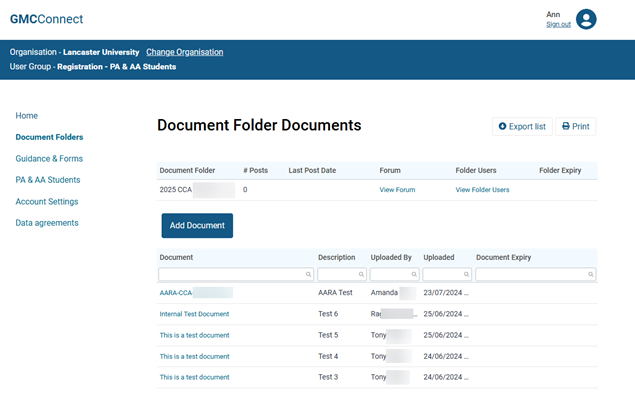635x395 pixels.
Task: Open the user profile avatar icon
Action: click(586, 19)
